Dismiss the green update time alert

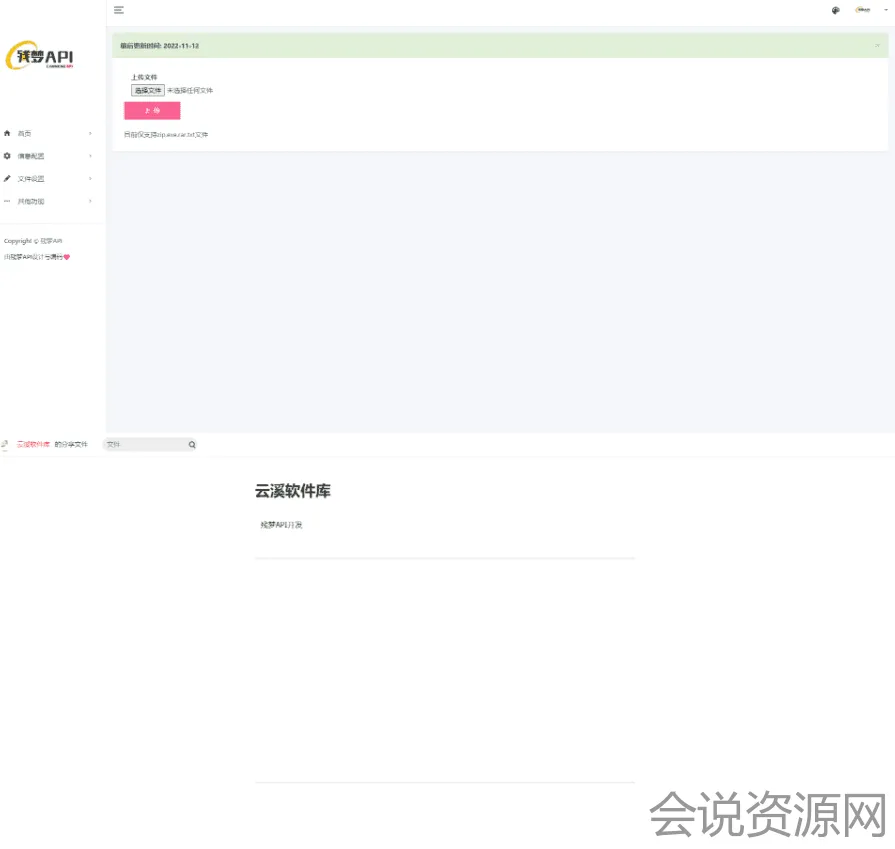click(877, 45)
